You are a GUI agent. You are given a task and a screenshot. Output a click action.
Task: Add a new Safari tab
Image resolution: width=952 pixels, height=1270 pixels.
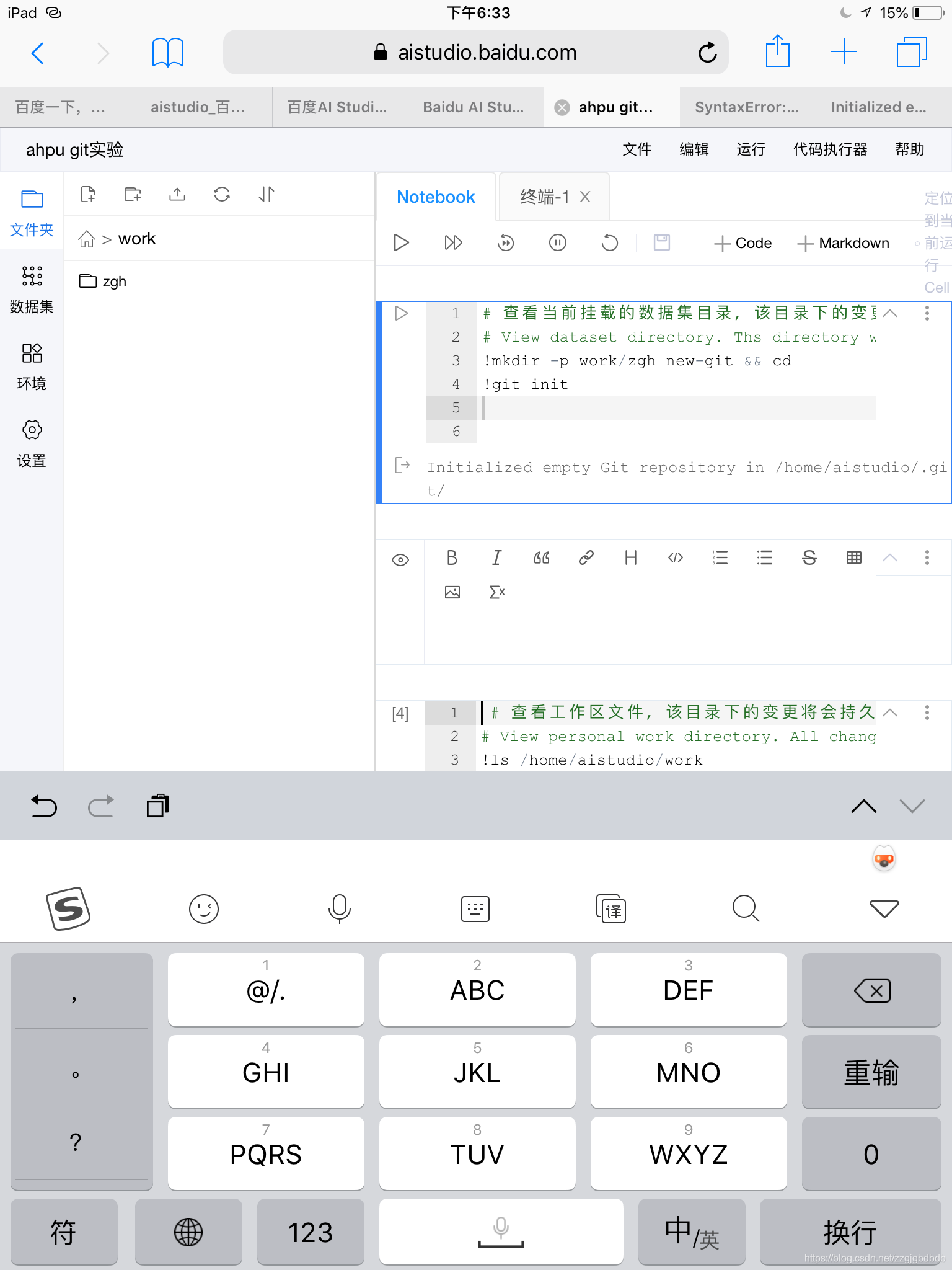[844, 52]
